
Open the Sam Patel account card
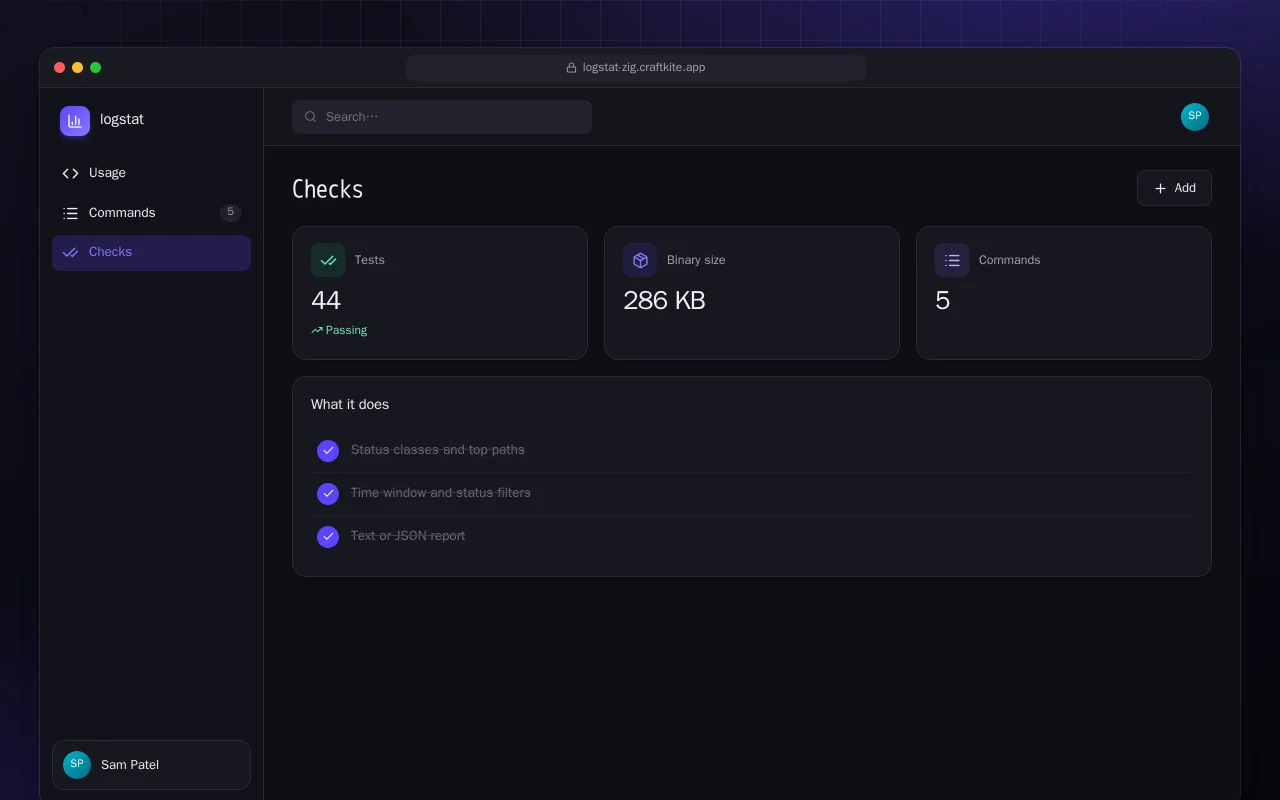point(151,765)
